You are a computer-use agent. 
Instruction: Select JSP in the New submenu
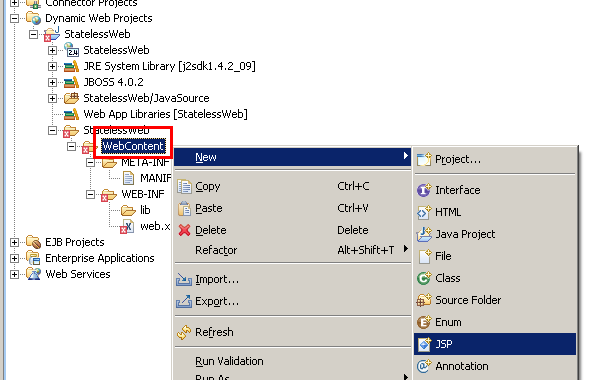(x=495, y=344)
